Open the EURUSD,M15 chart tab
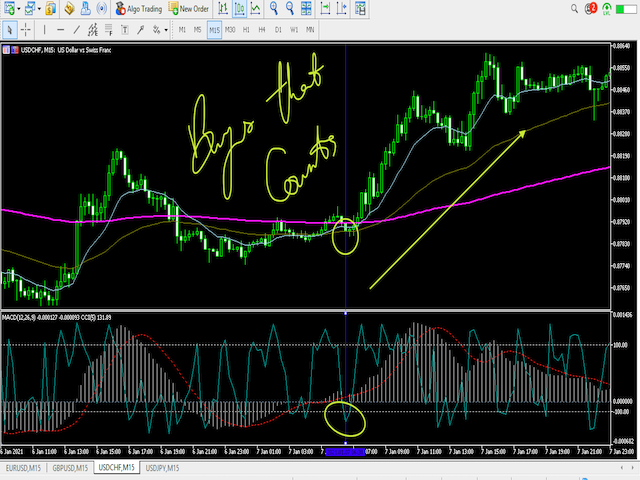 [x=23, y=468]
